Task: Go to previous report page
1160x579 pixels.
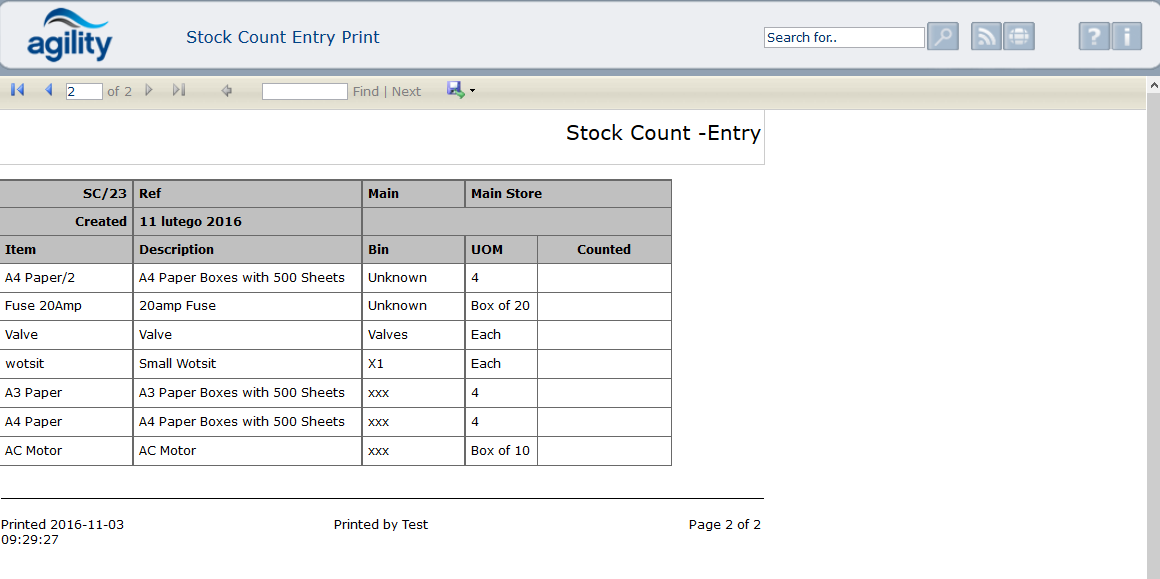Action: pyautogui.click(x=48, y=90)
